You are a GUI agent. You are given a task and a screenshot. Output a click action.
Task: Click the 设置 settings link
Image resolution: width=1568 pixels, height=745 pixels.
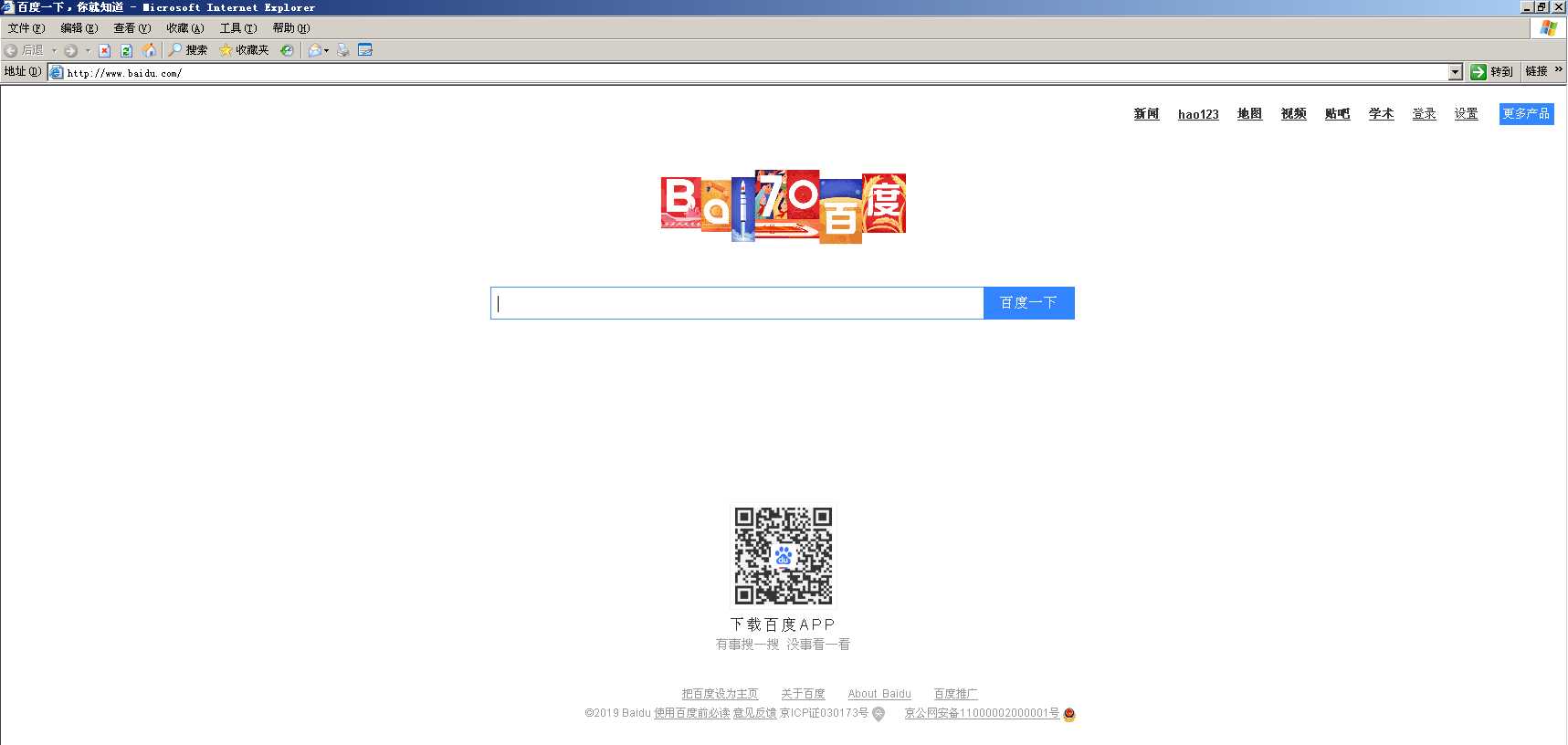1466,114
